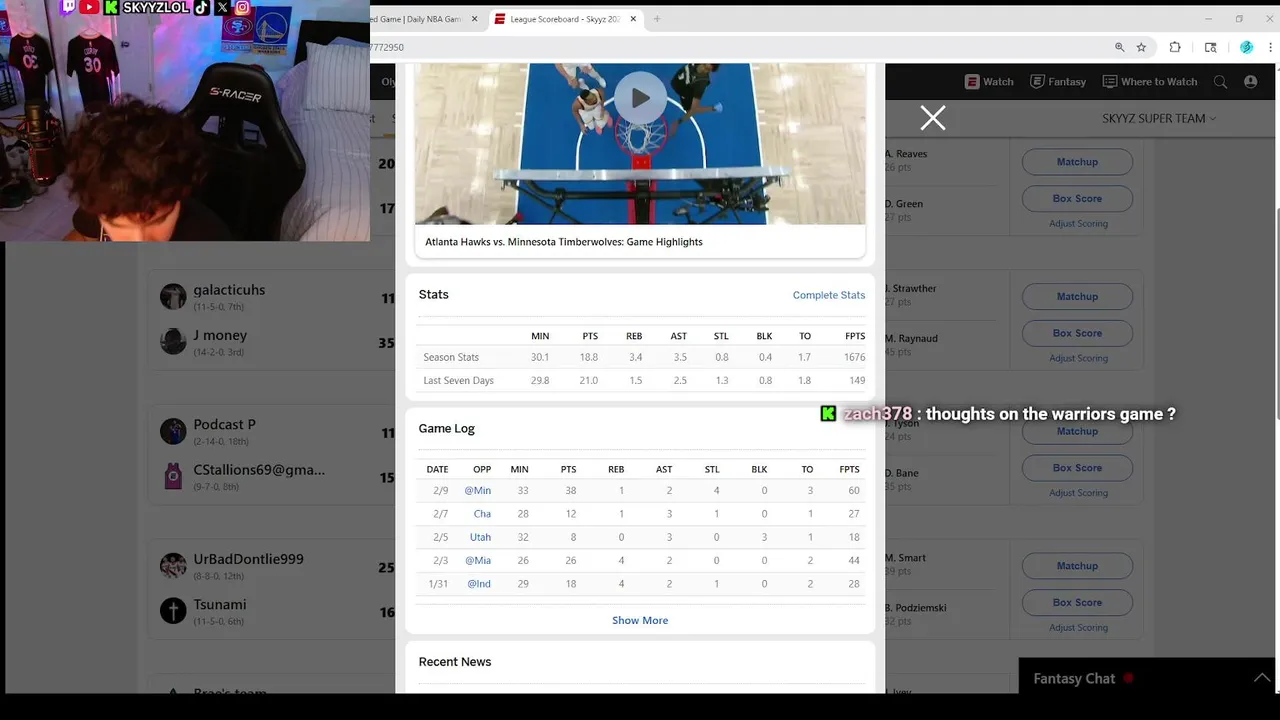Click Adjust Scoring under D. Green row

pos(1078,224)
